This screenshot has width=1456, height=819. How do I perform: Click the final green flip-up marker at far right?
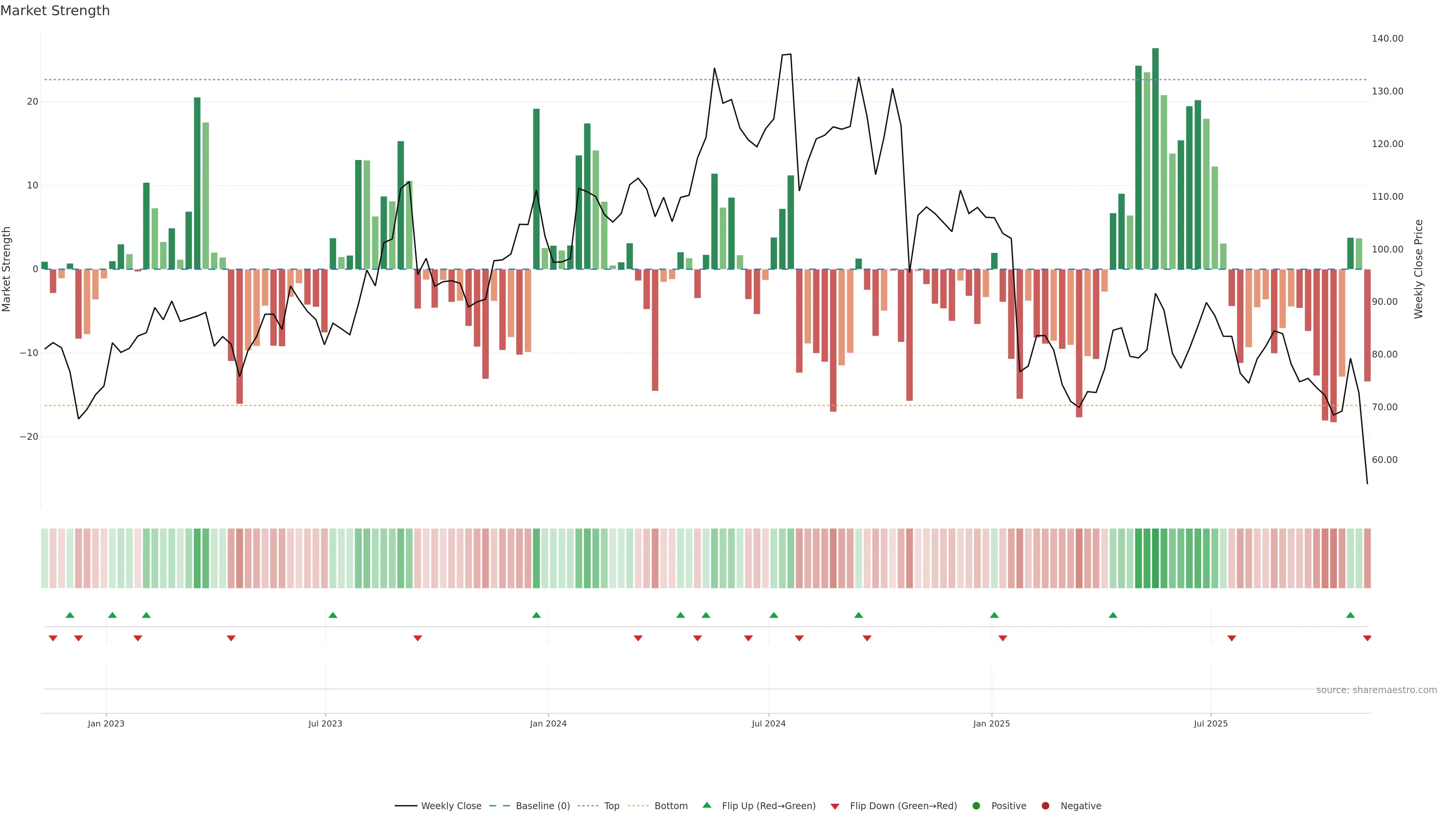tap(1350, 615)
